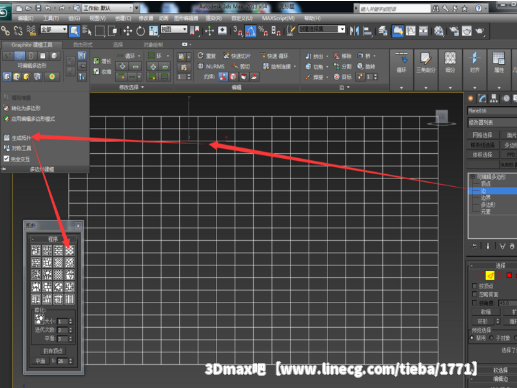
Task: Open the MAXScript(M) menu
Action: (x=278, y=18)
